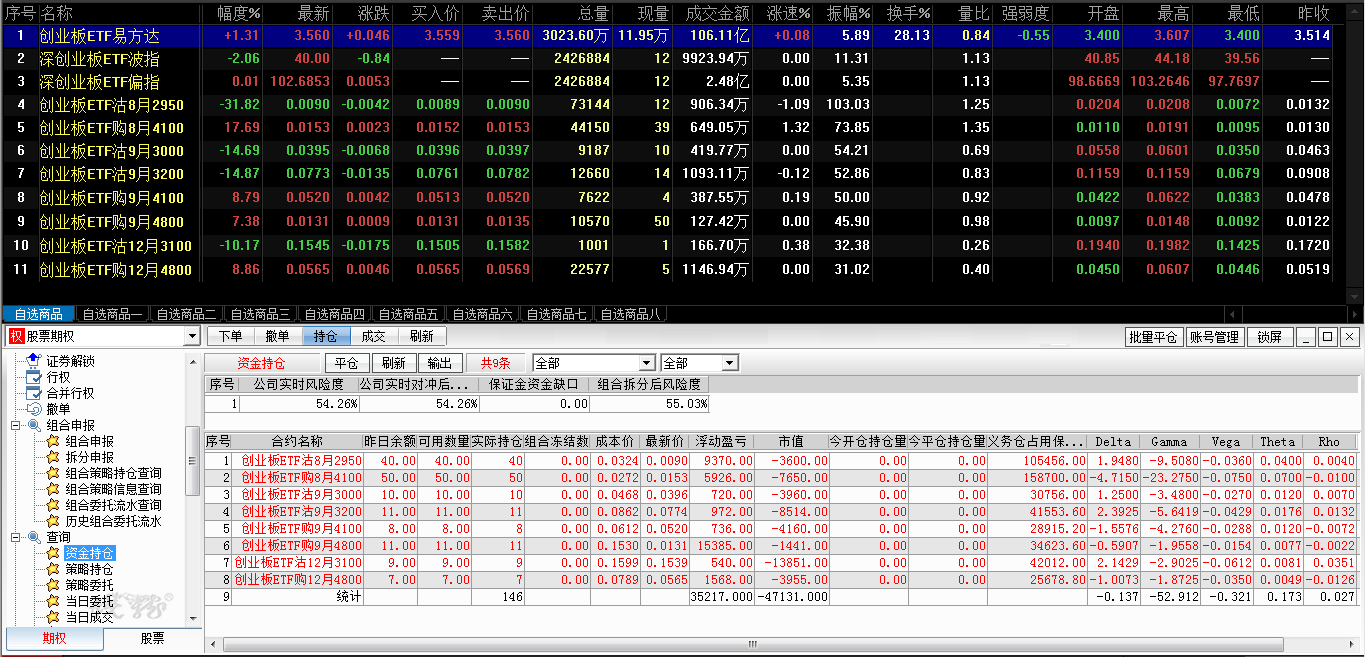Open 账号管理 account management
The image size is (1365, 657).
pyautogui.click(x=1214, y=337)
